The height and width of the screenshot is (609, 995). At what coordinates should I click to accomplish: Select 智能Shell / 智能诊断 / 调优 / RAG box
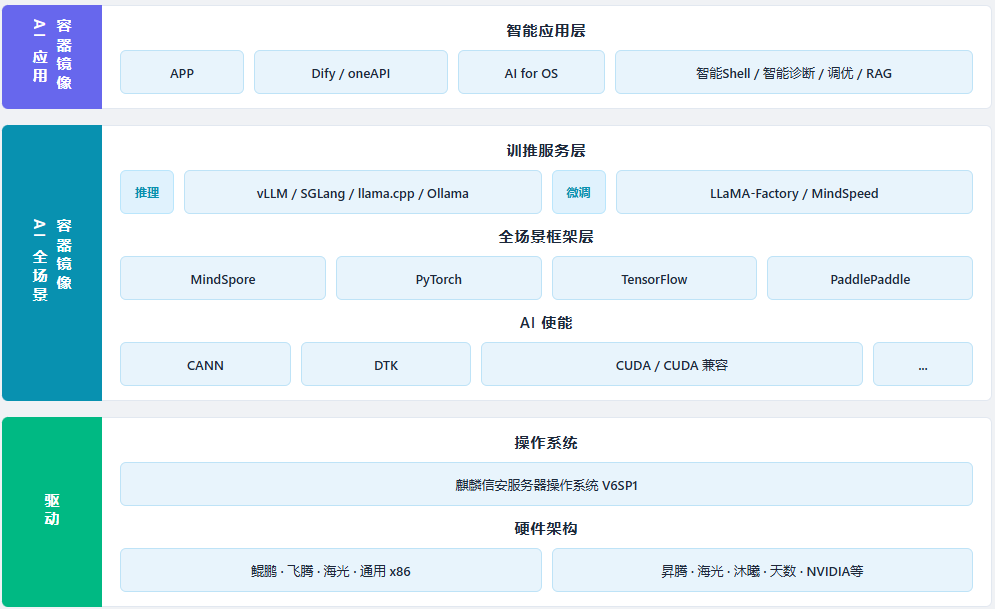(794, 72)
